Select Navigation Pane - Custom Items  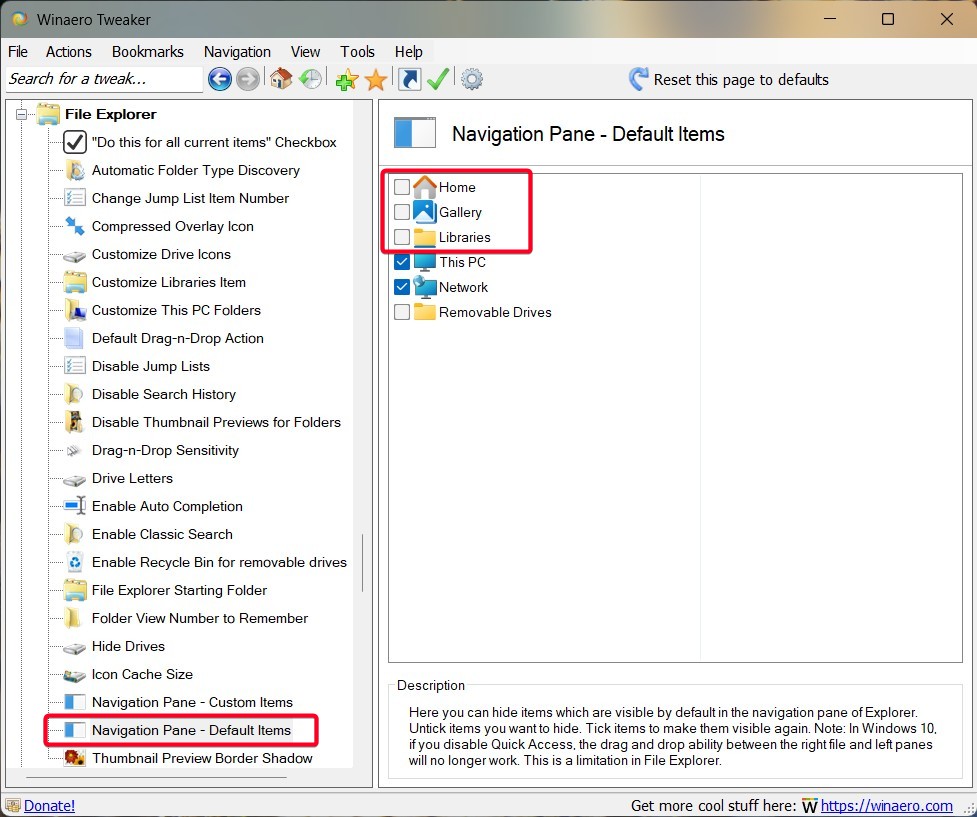(192, 702)
